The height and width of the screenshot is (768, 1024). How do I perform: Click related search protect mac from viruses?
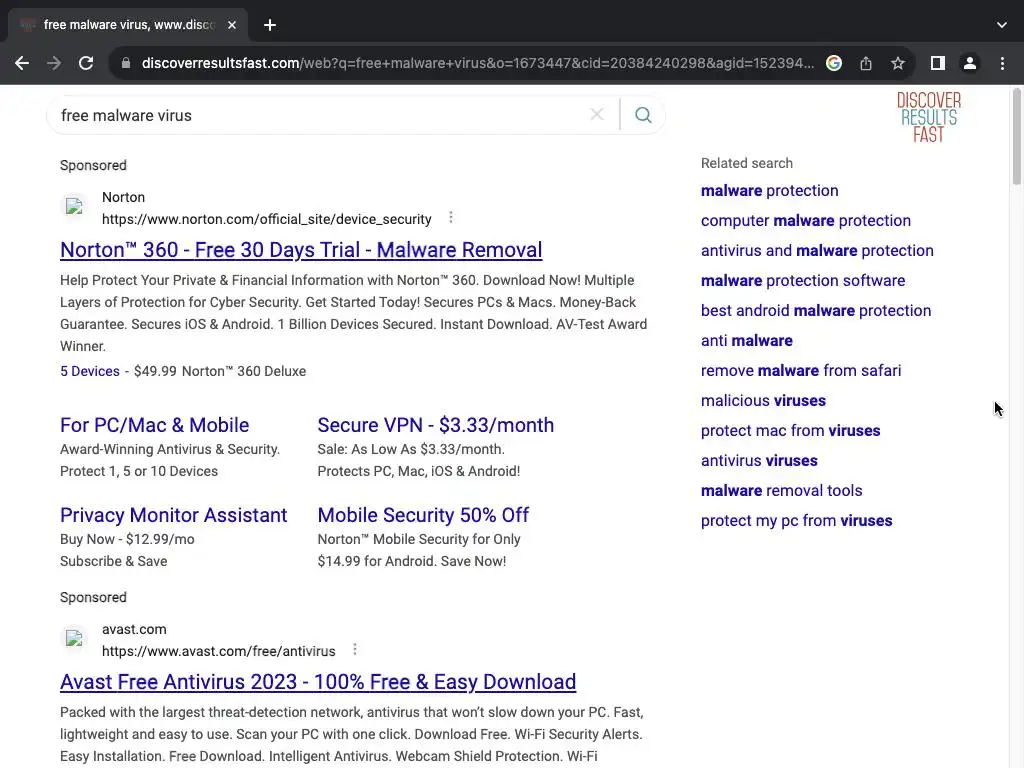(x=790, y=431)
